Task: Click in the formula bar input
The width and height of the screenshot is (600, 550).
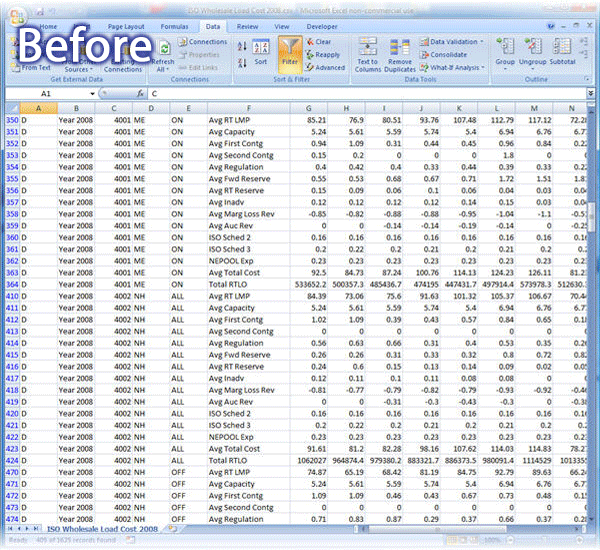Action: click(367, 93)
